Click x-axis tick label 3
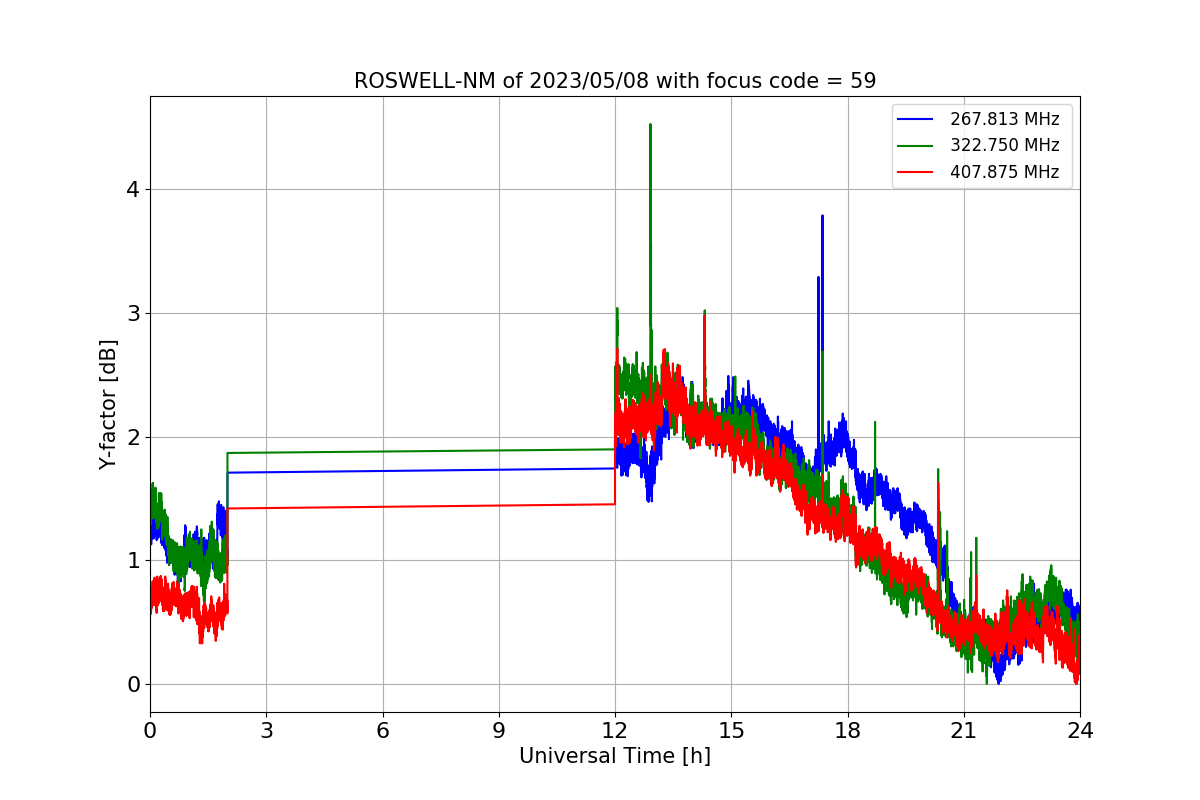The height and width of the screenshot is (800, 1200). [266, 731]
